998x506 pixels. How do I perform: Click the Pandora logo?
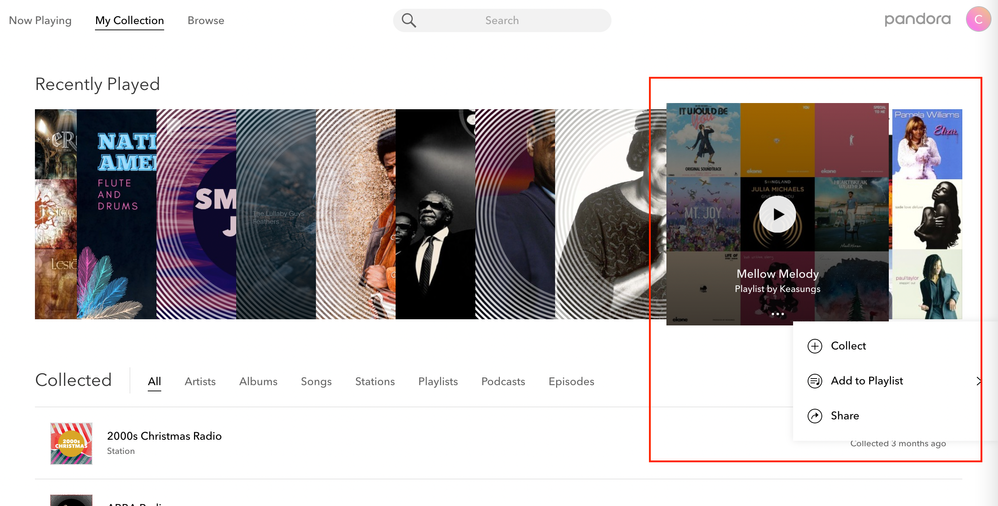(x=917, y=19)
